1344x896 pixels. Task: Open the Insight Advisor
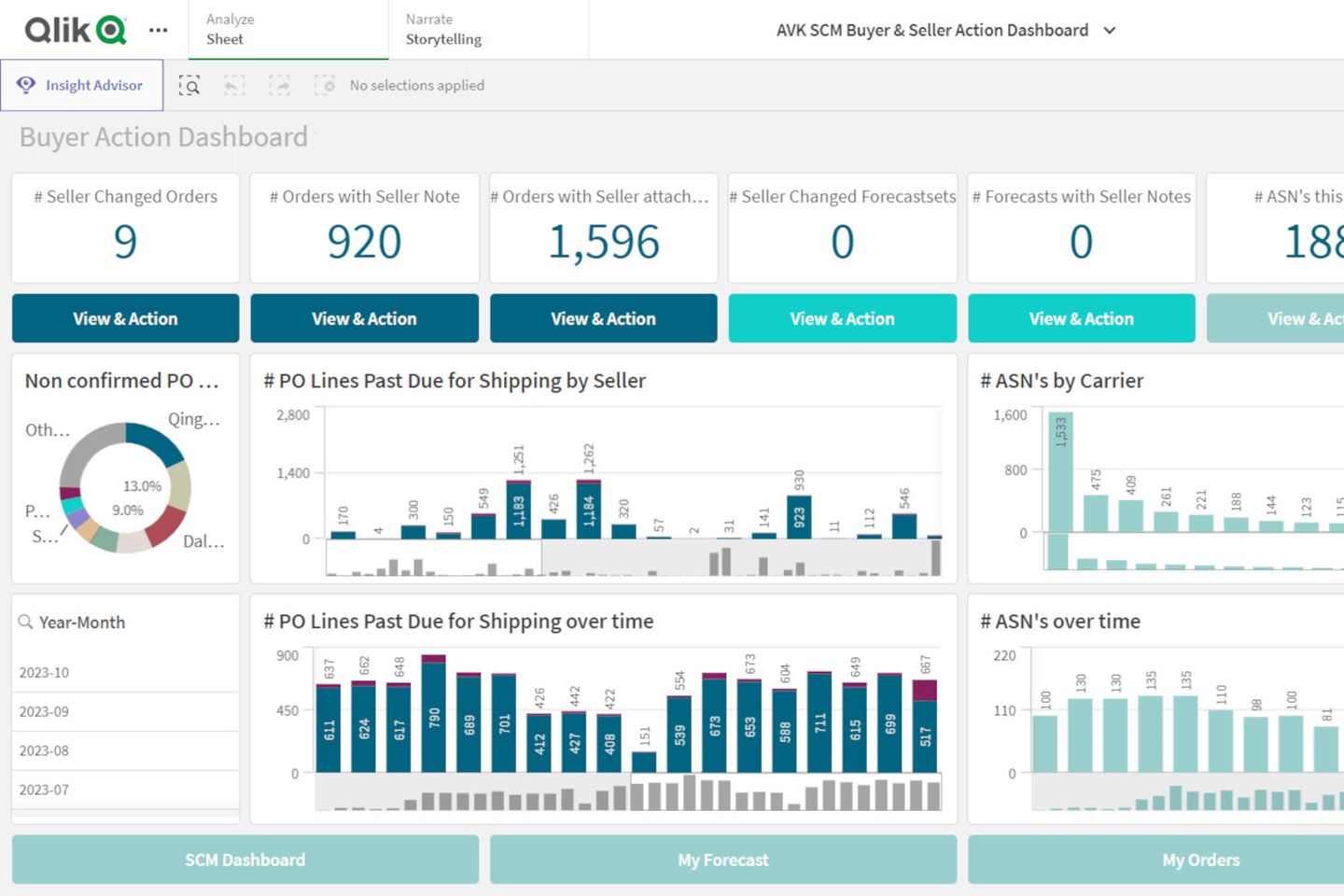click(x=82, y=85)
